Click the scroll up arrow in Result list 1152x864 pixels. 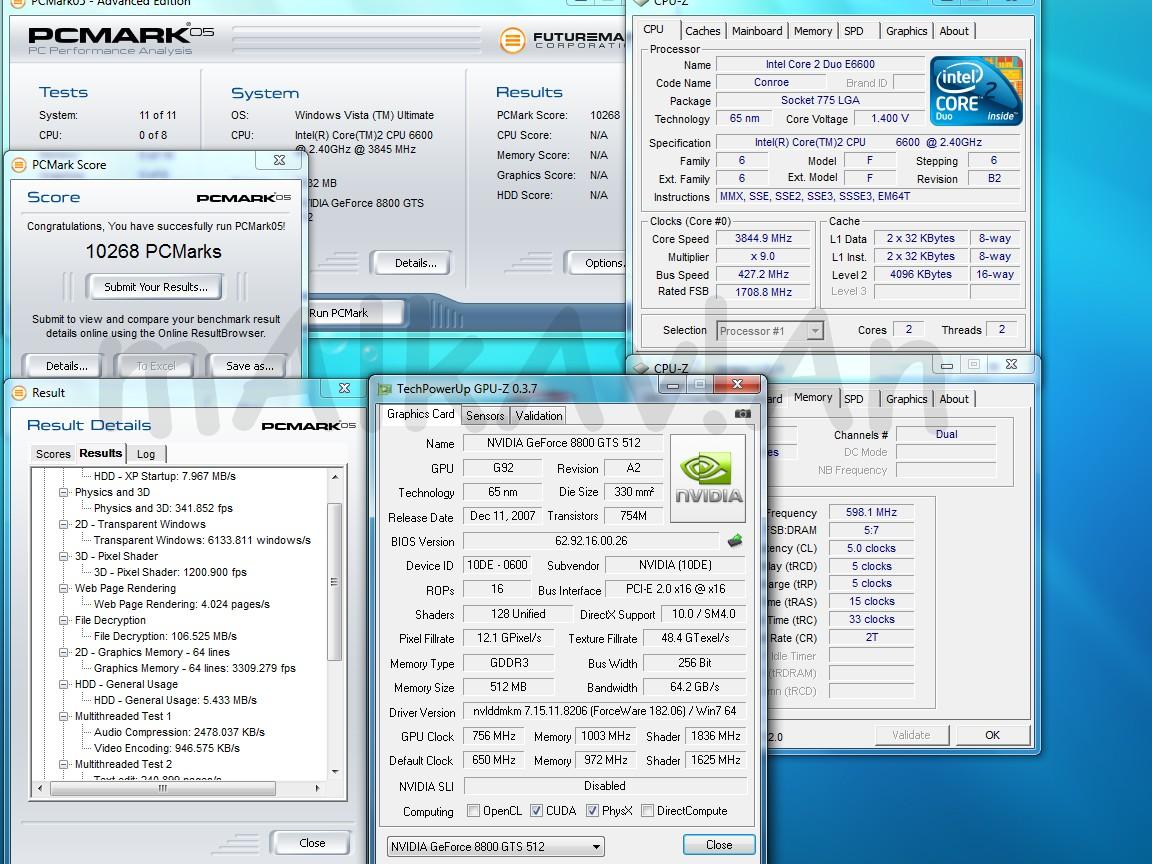click(x=335, y=477)
